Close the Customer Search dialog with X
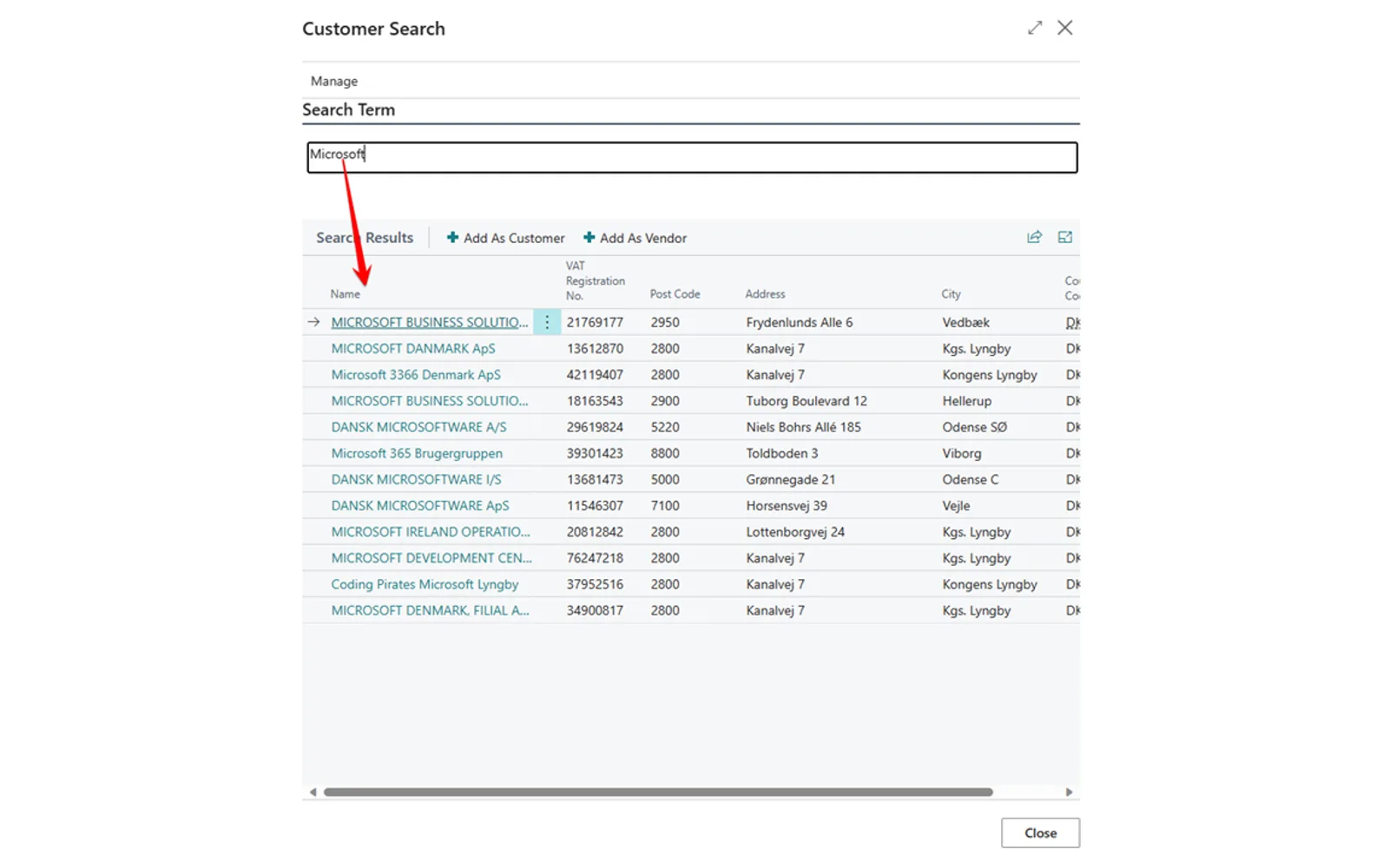Screen dimensions: 1389x868 (1065, 28)
